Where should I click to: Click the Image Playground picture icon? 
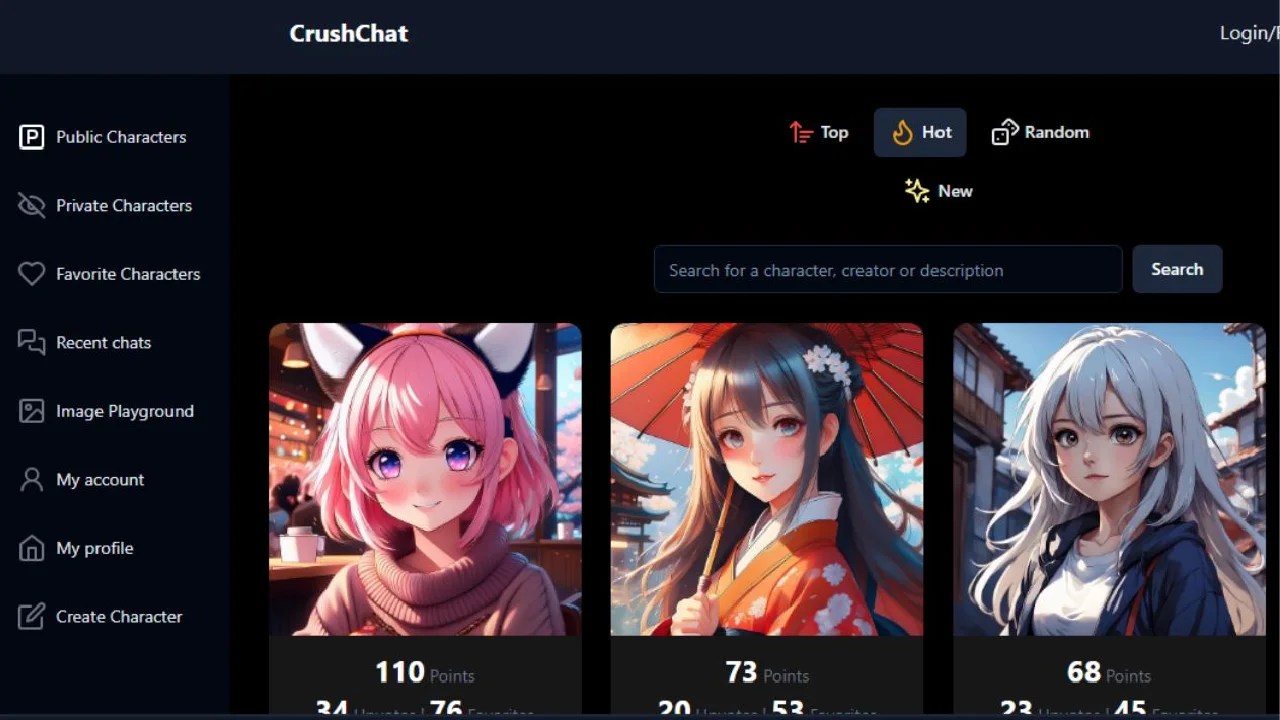coord(32,411)
